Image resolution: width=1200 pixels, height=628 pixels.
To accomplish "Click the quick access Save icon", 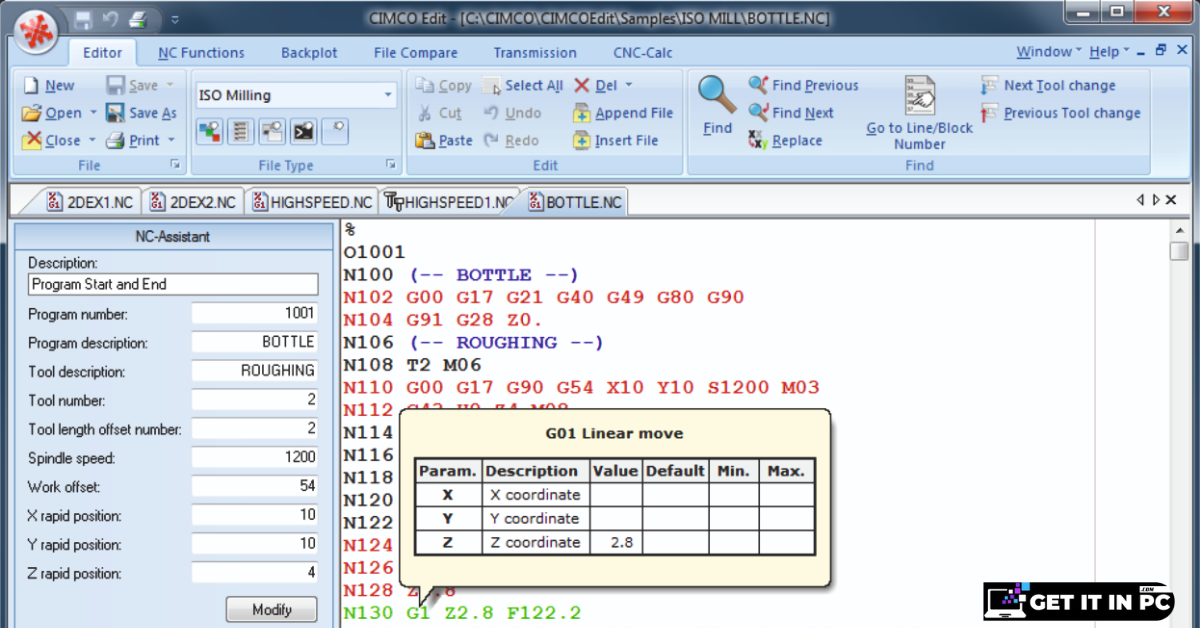I will tap(84, 19).
